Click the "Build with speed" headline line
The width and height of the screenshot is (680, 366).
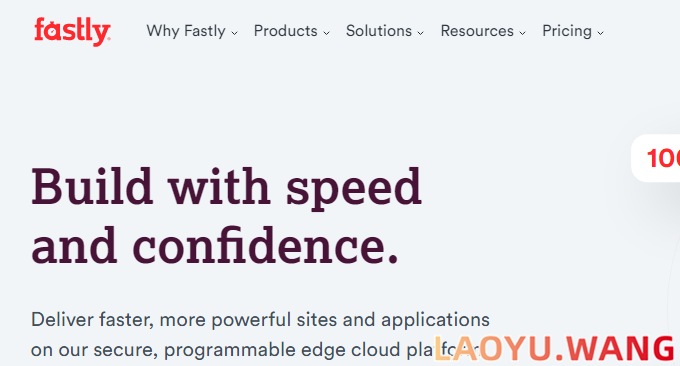tap(226, 188)
